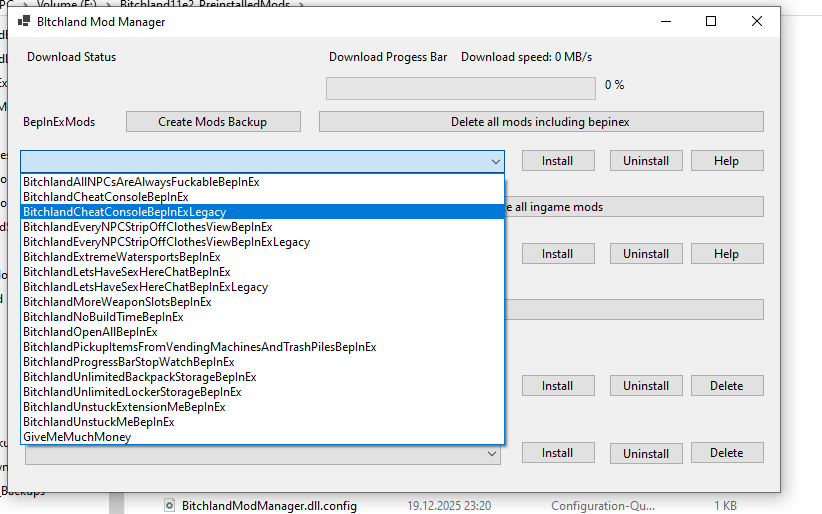The height and width of the screenshot is (514, 822).
Task: Choose BitchlandLetsHaveSexHereChatBepInExLegacy entry
Action: [262, 287]
